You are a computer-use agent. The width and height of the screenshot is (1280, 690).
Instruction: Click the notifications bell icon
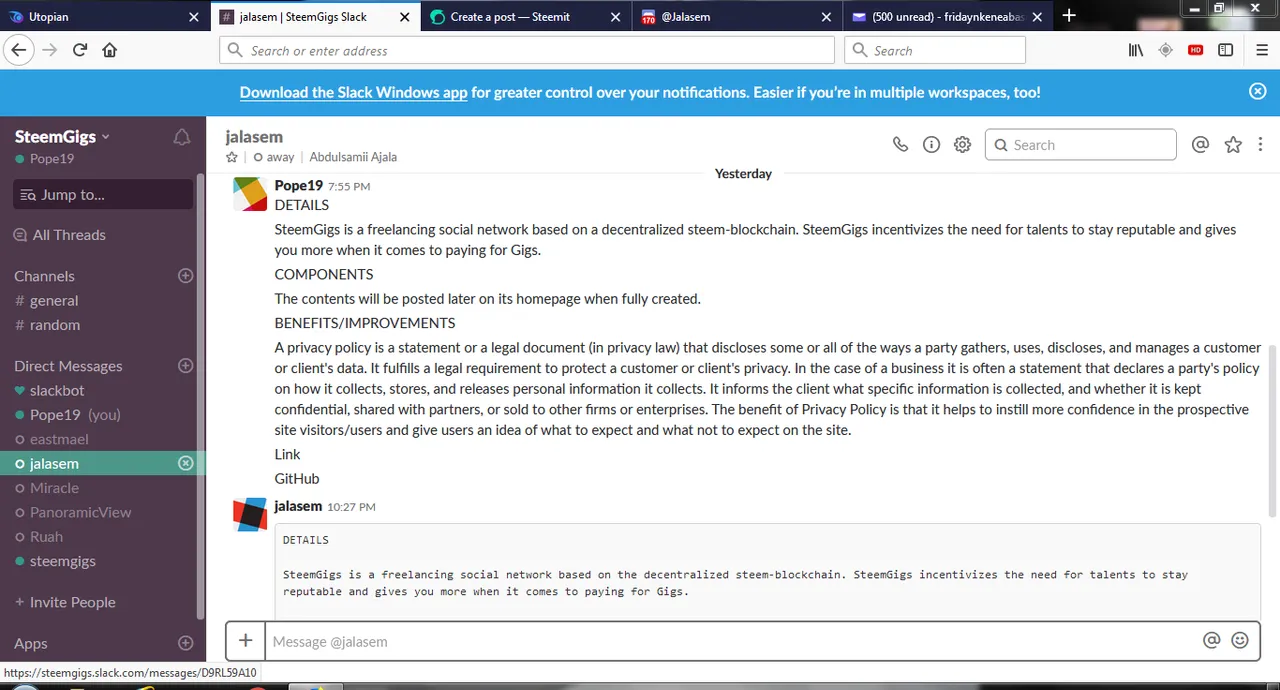tap(182, 138)
